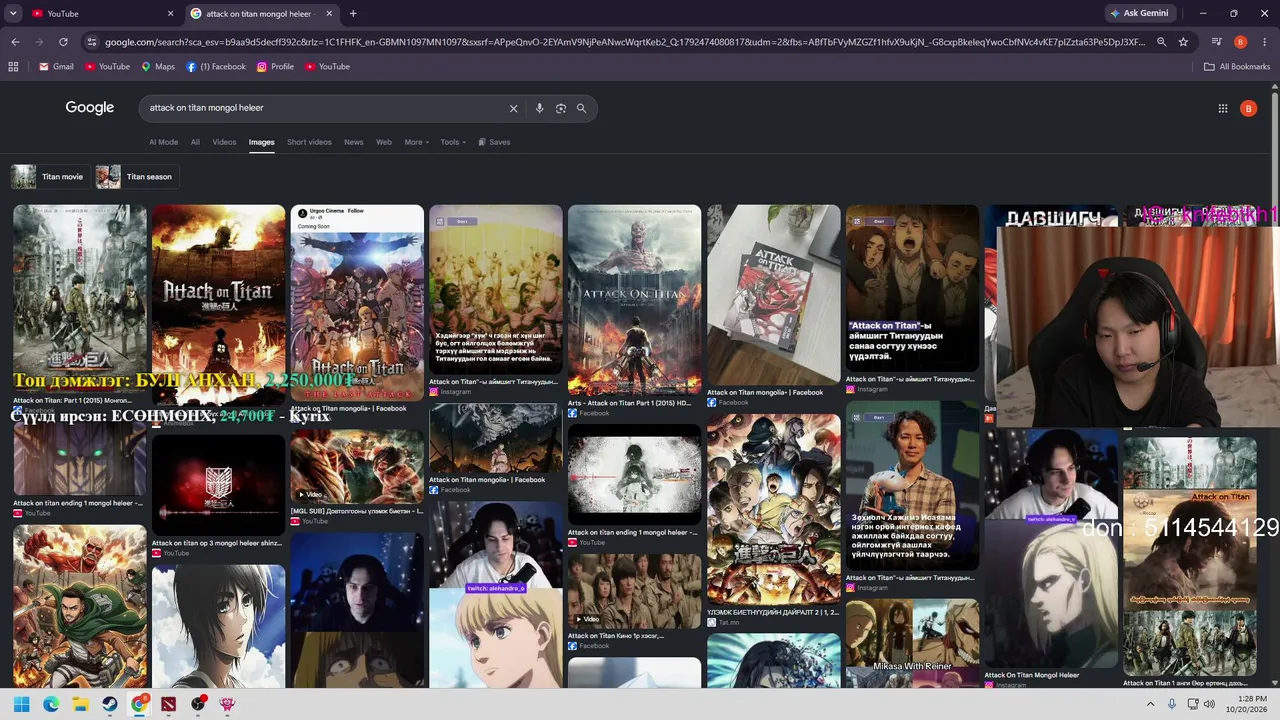Open the tab search dropdown arrow
Viewport: 1280px width, 720px height.
click(x=13, y=14)
